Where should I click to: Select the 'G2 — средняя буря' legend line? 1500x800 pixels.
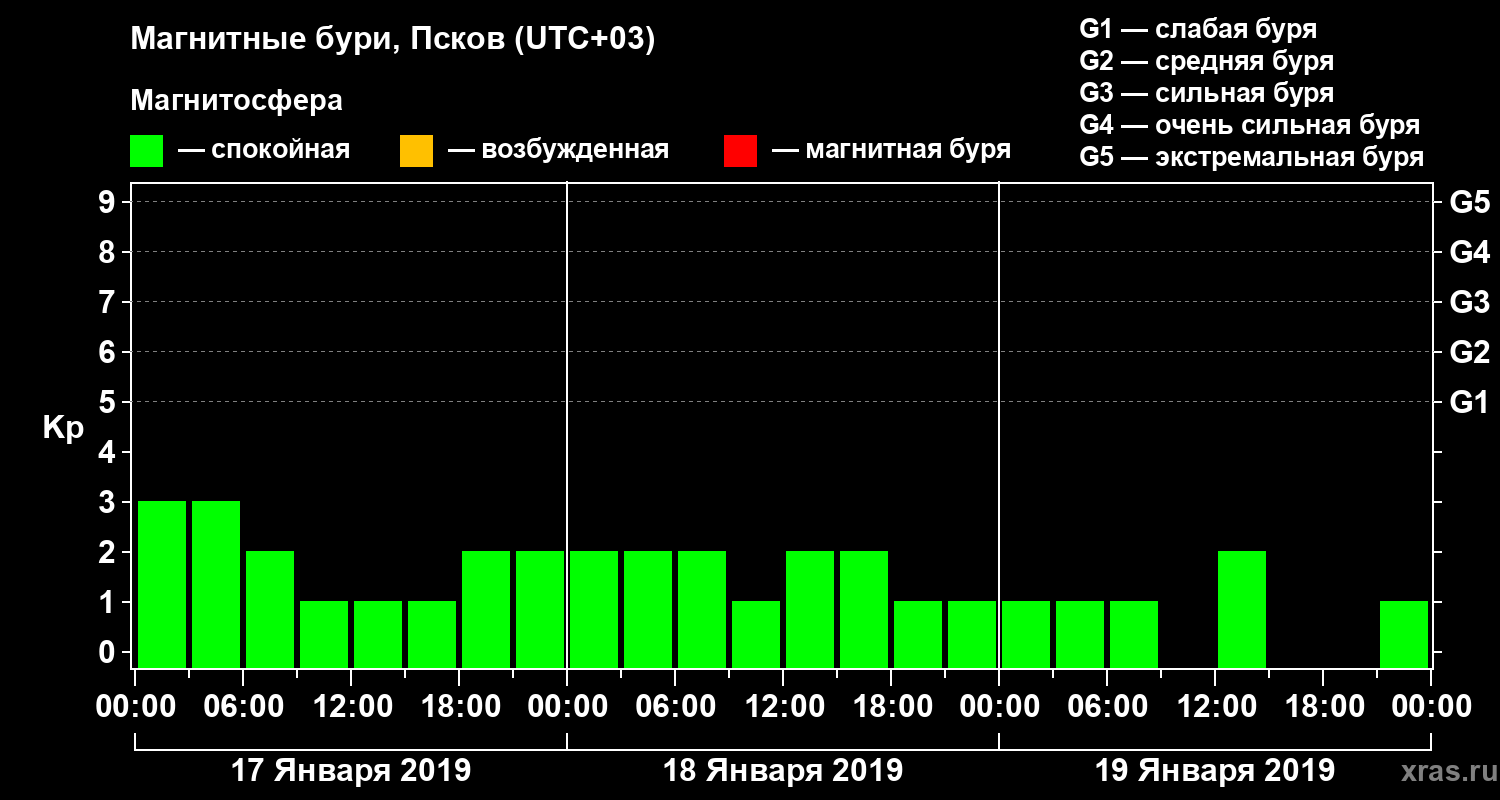1206,61
